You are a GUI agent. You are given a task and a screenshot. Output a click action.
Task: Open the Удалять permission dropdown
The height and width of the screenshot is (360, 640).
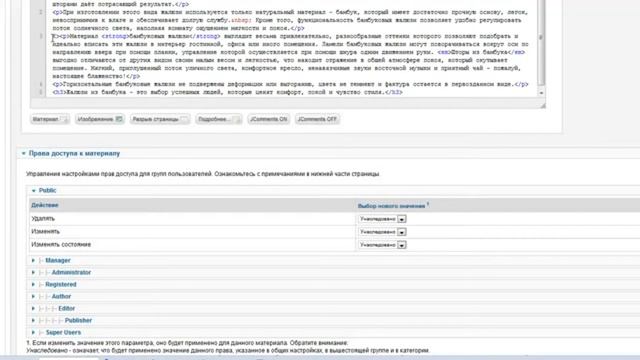(382, 219)
